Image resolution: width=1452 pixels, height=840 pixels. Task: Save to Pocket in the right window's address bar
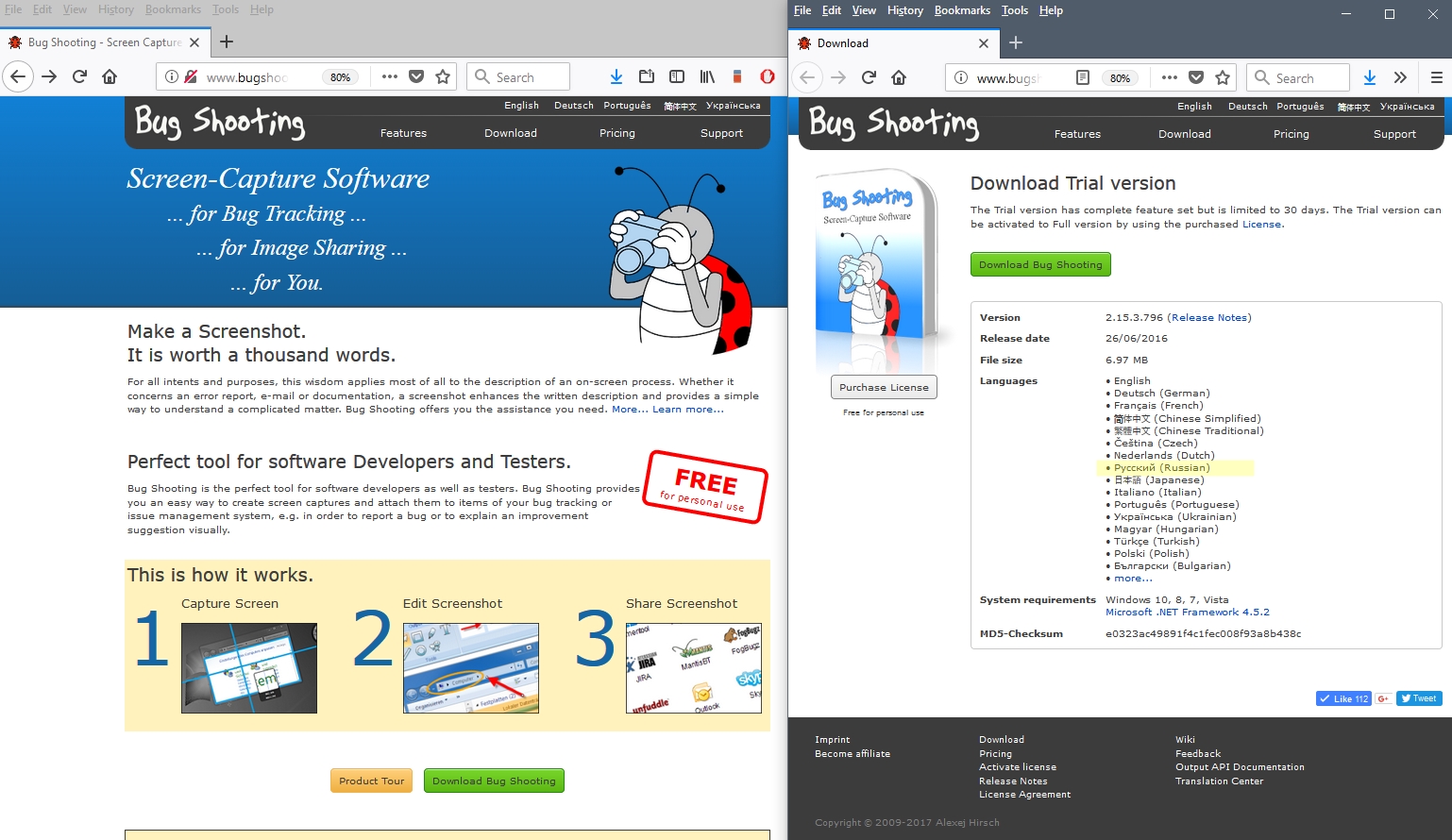click(x=1196, y=77)
